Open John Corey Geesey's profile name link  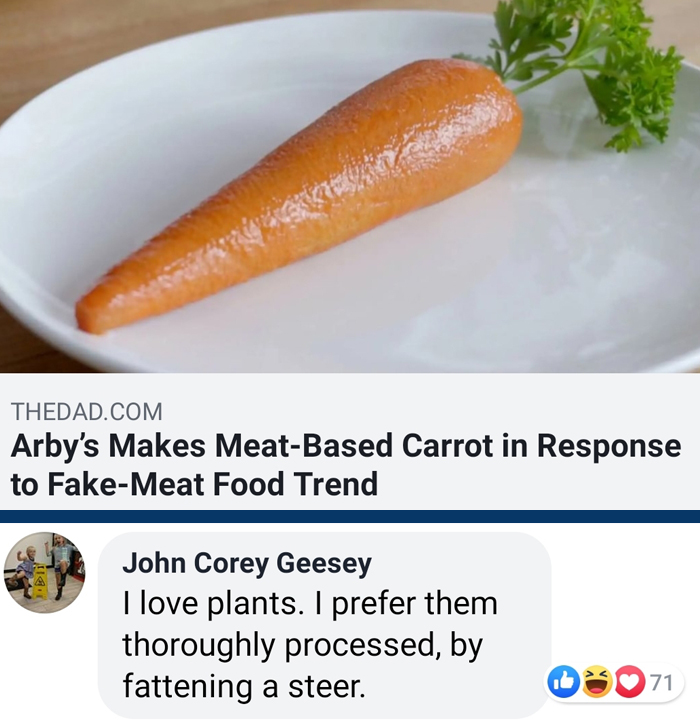(247, 563)
